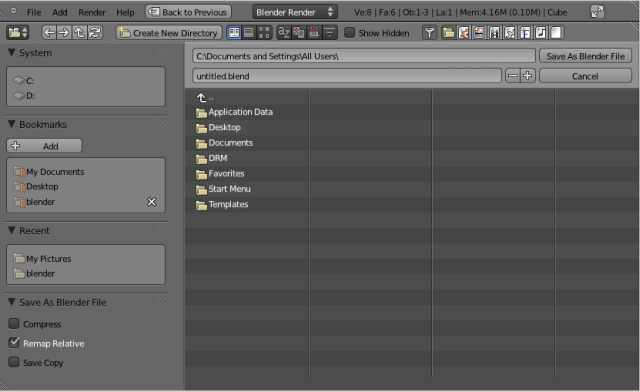This screenshot has height=392, width=640.
Task: Open the File menu
Action: point(34,12)
